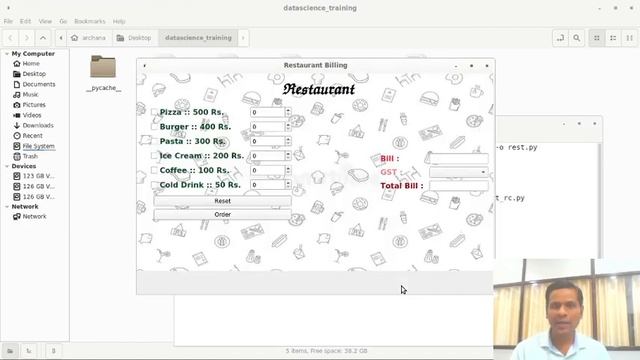Click the Burger quantity spinbox
This screenshot has height=360, width=640.
click(x=271, y=127)
